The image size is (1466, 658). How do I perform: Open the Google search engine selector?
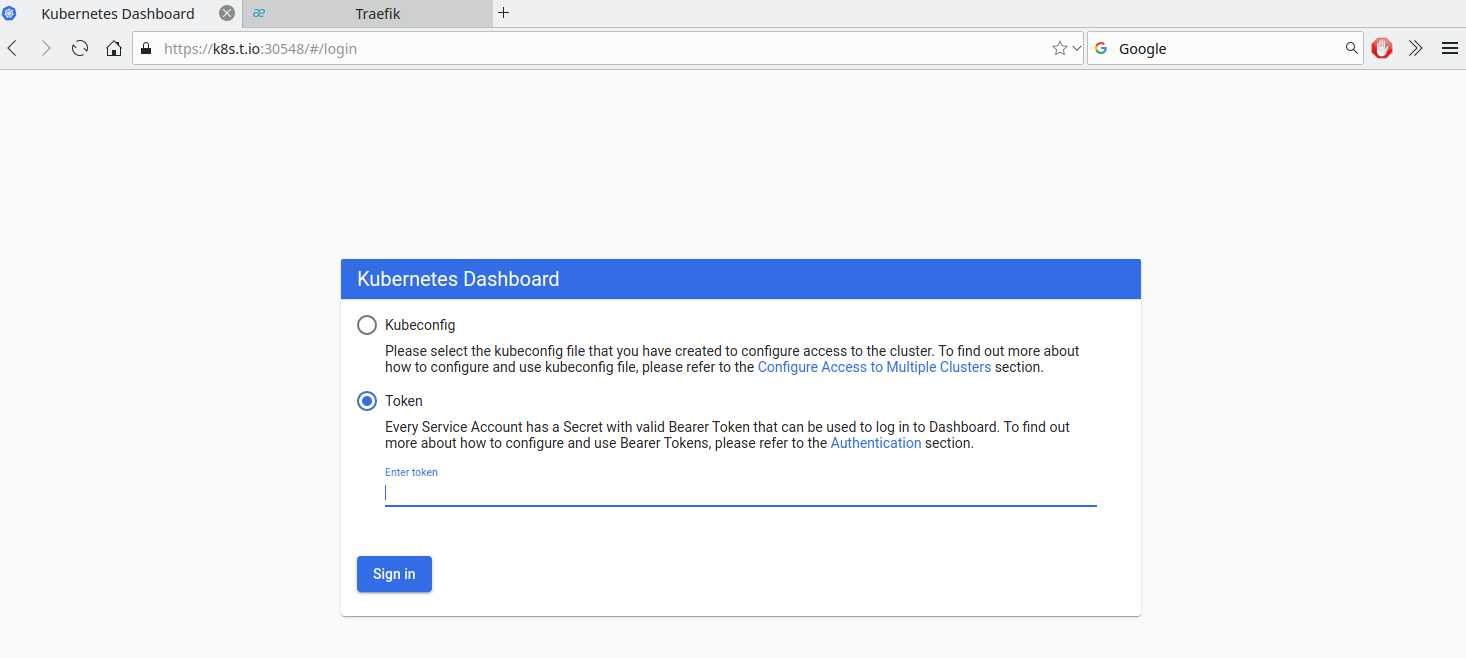[1102, 48]
